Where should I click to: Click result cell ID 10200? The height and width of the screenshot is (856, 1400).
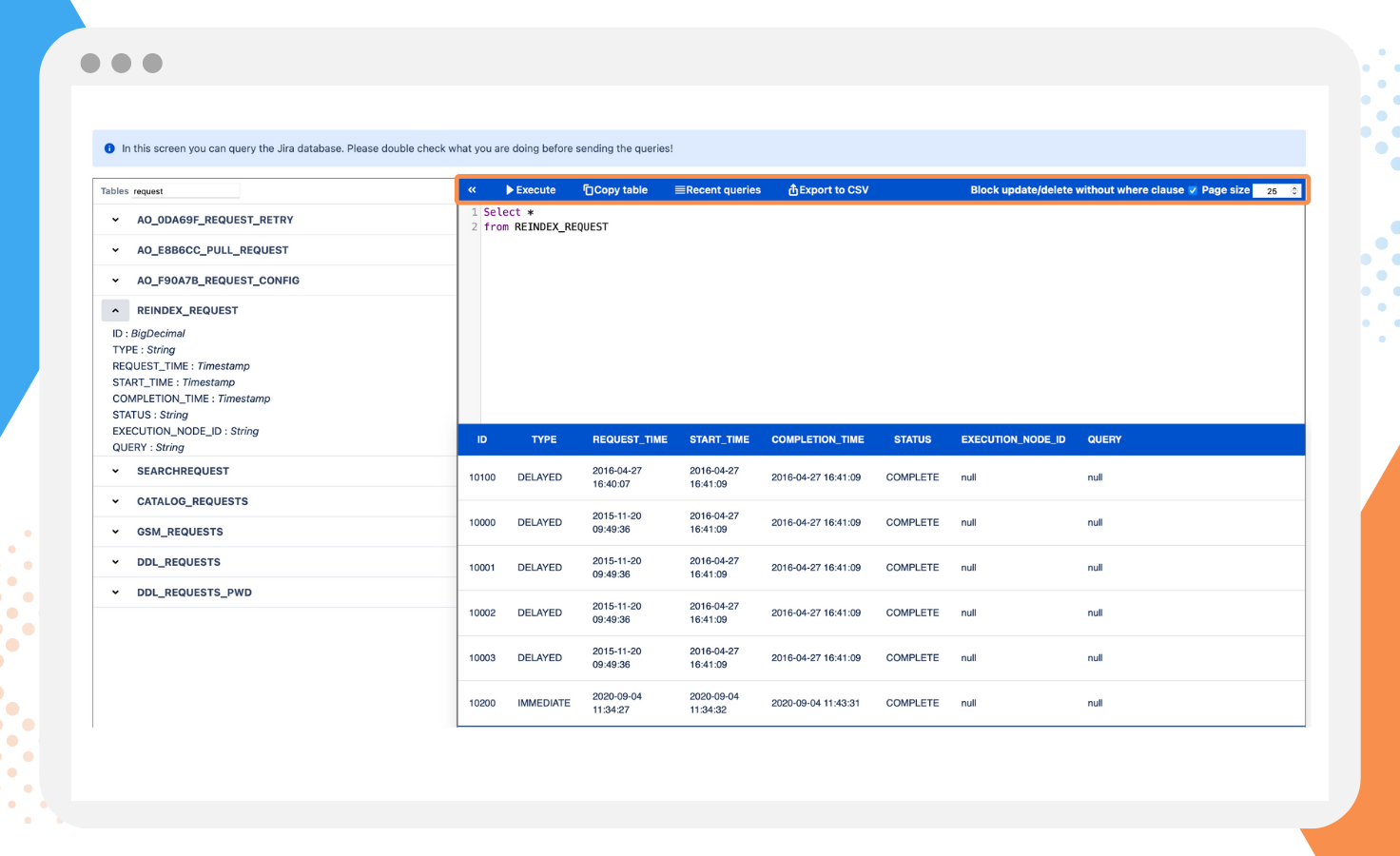tap(482, 703)
